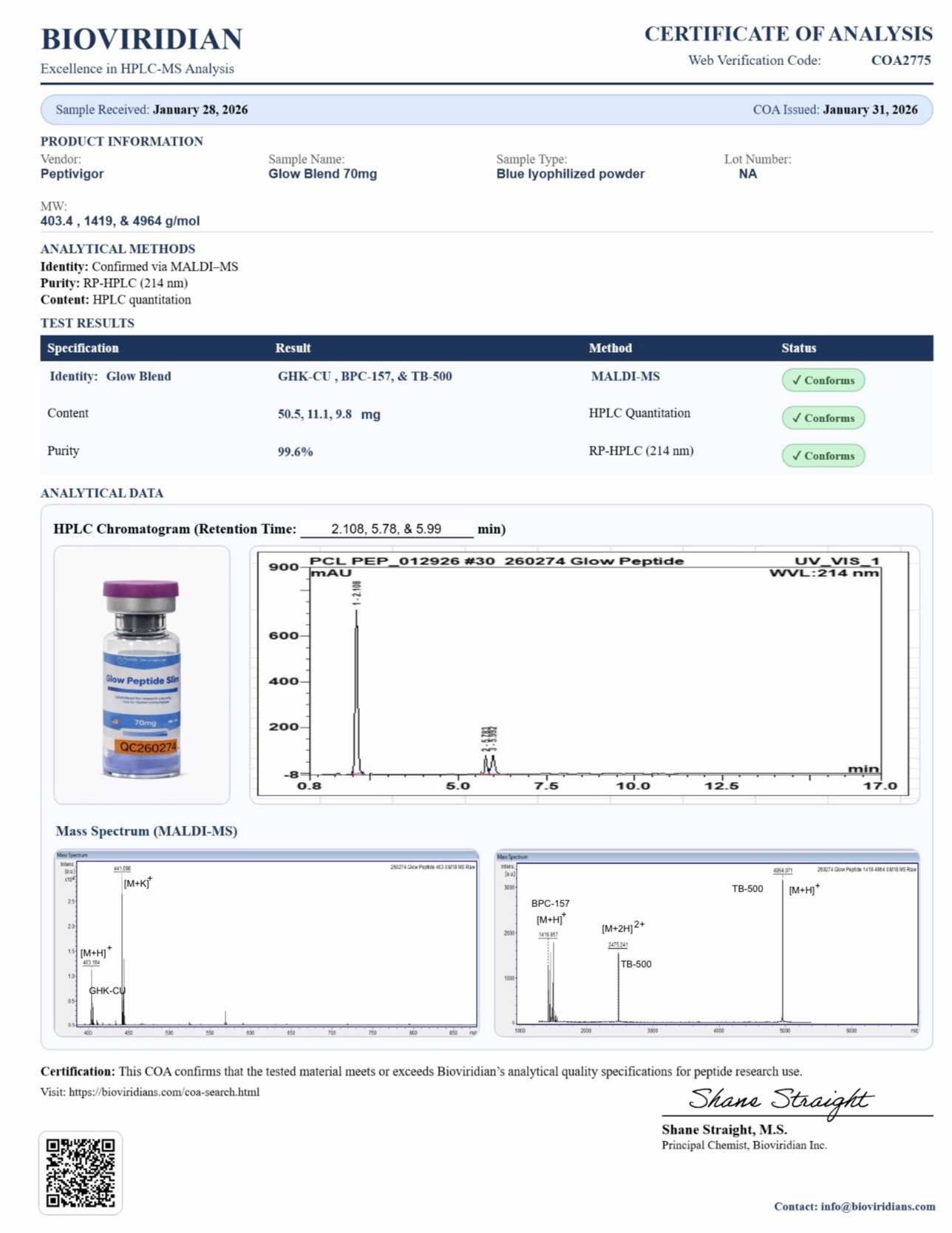The width and height of the screenshot is (952, 1233).
Task: Open the bioviridians.com coa-search link
Action: tap(164, 1092)
